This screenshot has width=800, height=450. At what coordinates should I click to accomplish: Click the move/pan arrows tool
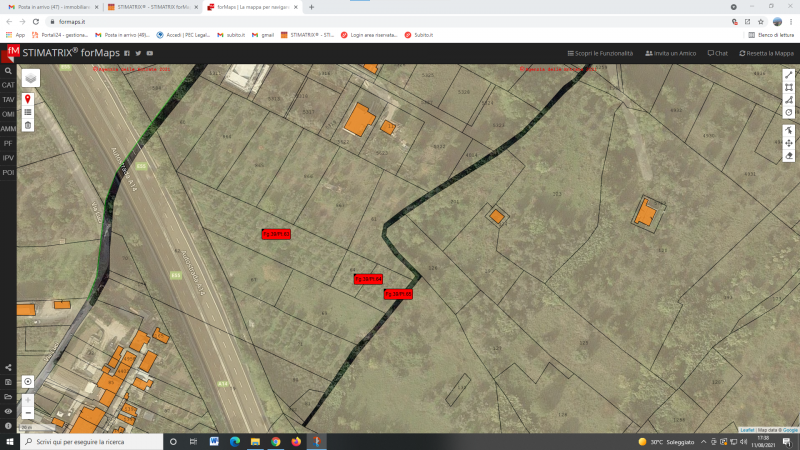(789, 143)
